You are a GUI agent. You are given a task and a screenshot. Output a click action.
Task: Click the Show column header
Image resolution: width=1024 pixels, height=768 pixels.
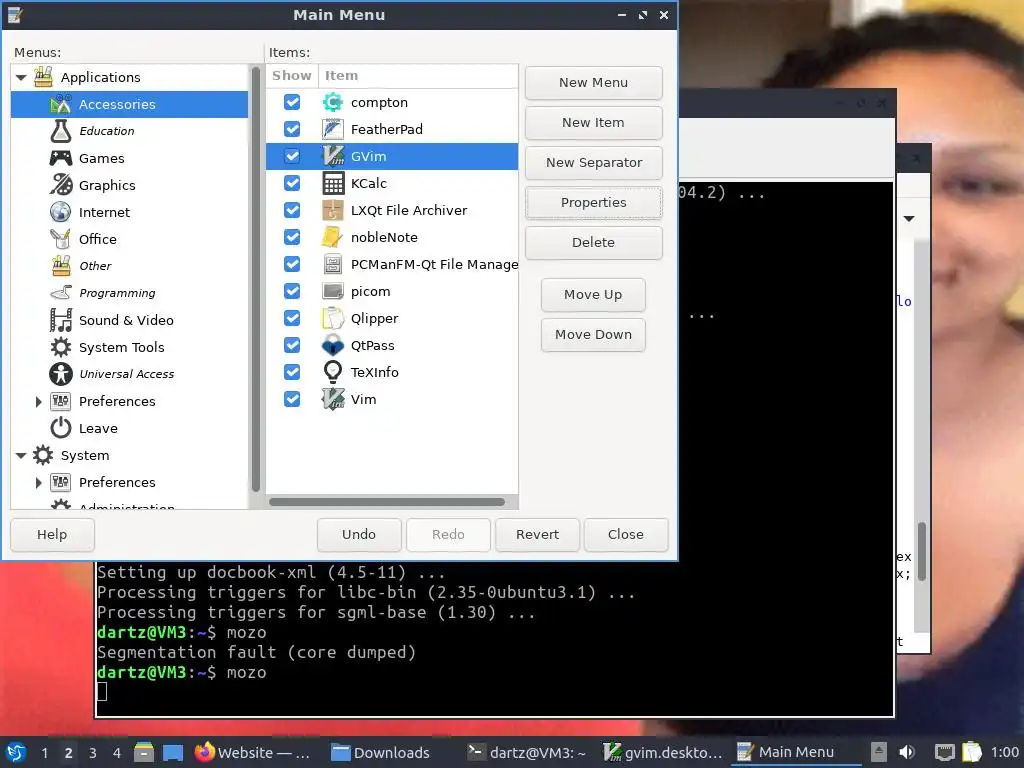[x=292, y=76]
